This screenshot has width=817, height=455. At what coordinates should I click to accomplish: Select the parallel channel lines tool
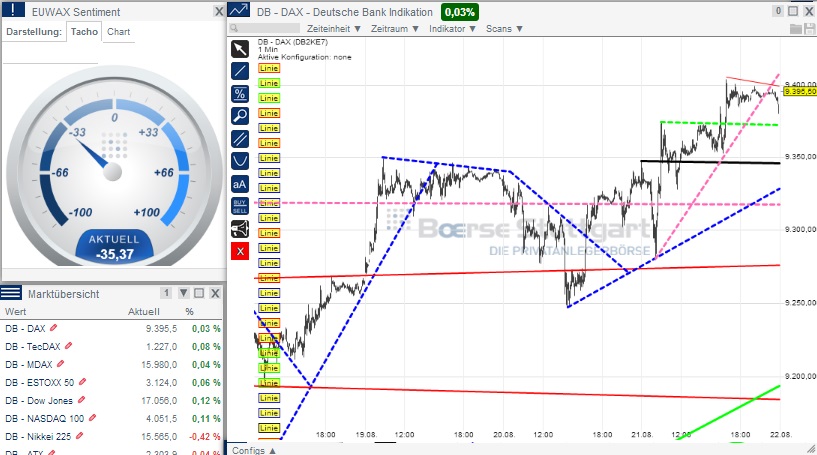click(240, 139)
